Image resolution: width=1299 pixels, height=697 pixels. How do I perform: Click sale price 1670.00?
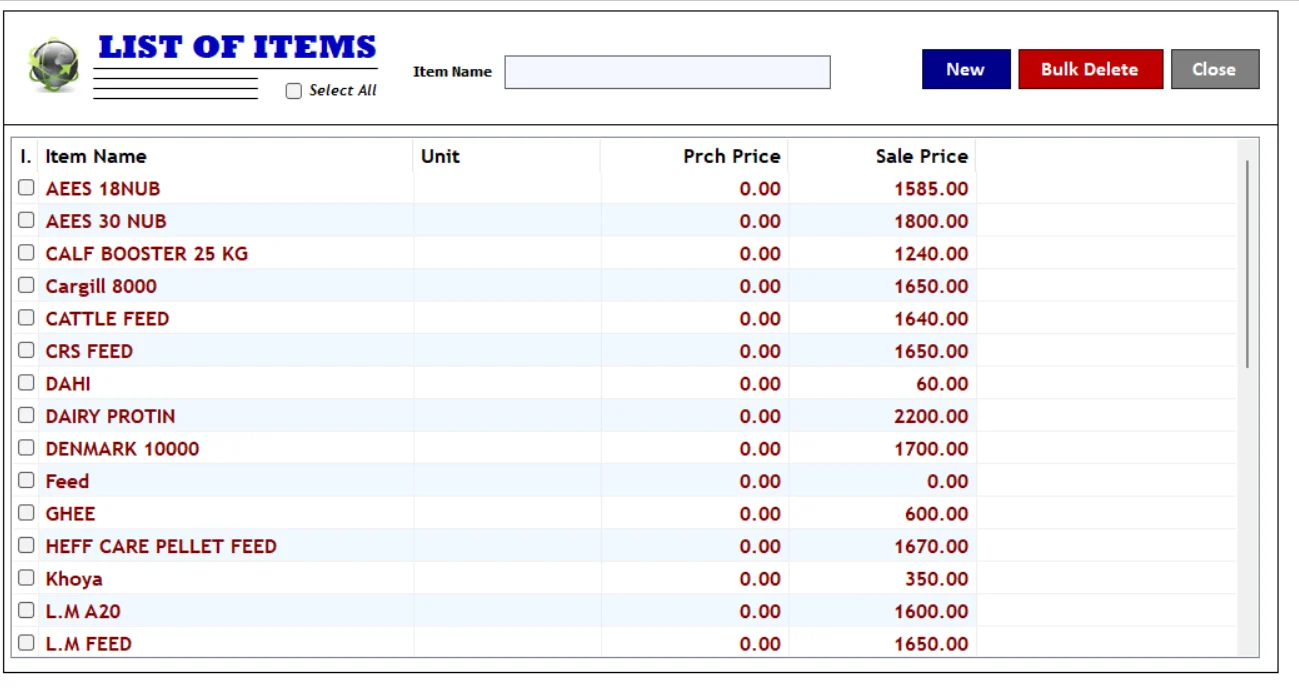[931, 546]
